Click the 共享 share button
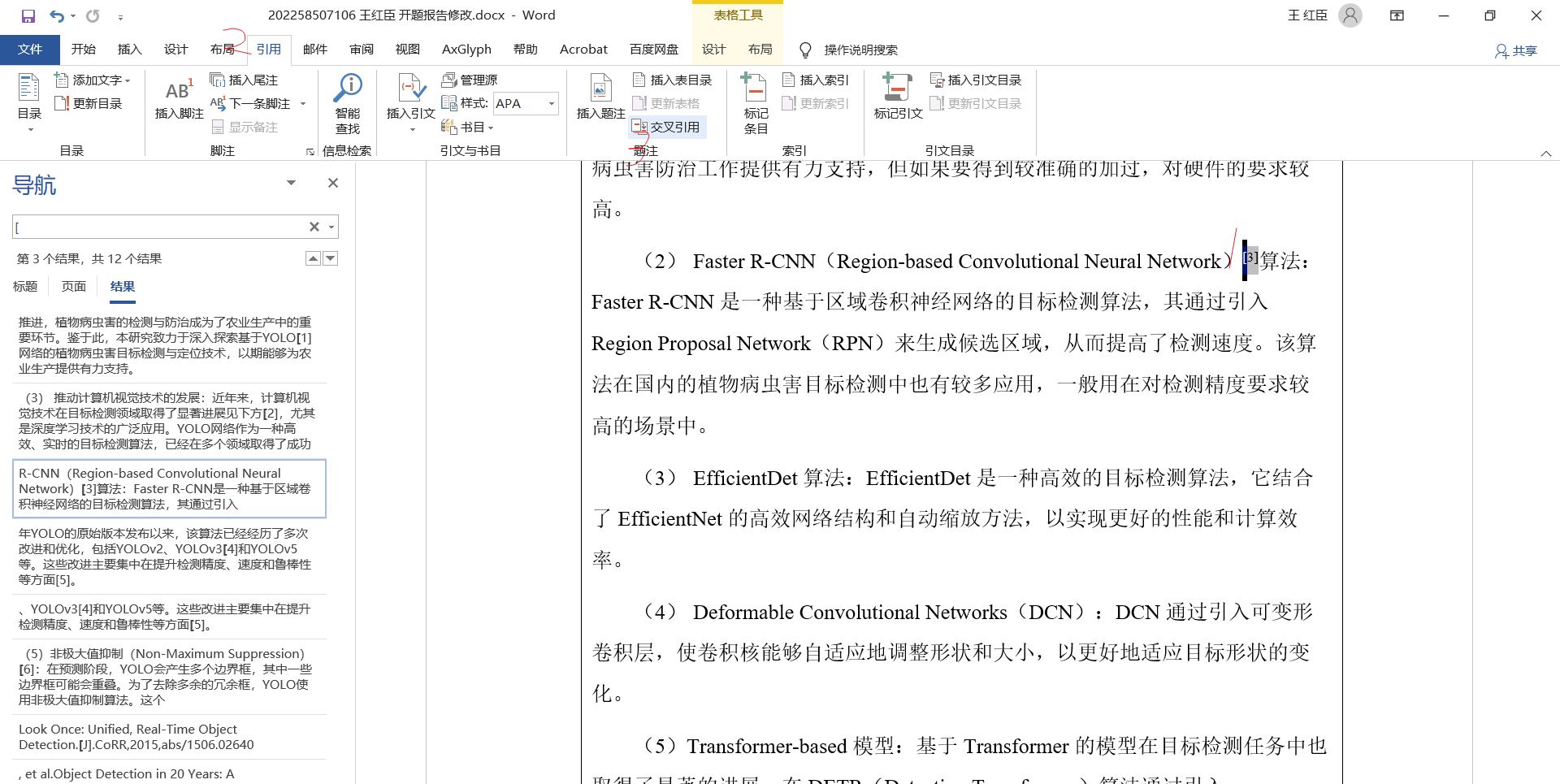The image size is (1560, 784). click(x=1516, y=50)
